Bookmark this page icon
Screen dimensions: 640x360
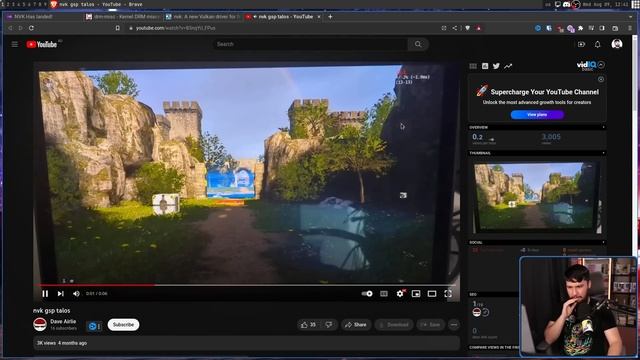click(118, 28)
